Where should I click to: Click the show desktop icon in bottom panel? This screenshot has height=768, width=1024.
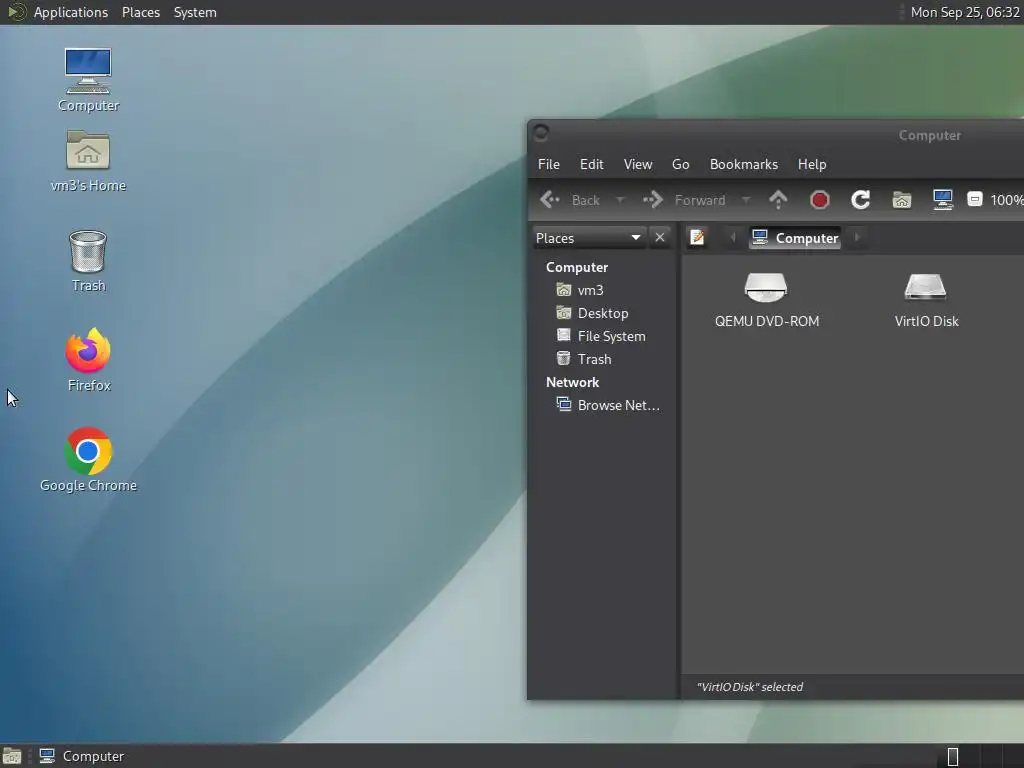pyautogui.click(x=12, y=756)
